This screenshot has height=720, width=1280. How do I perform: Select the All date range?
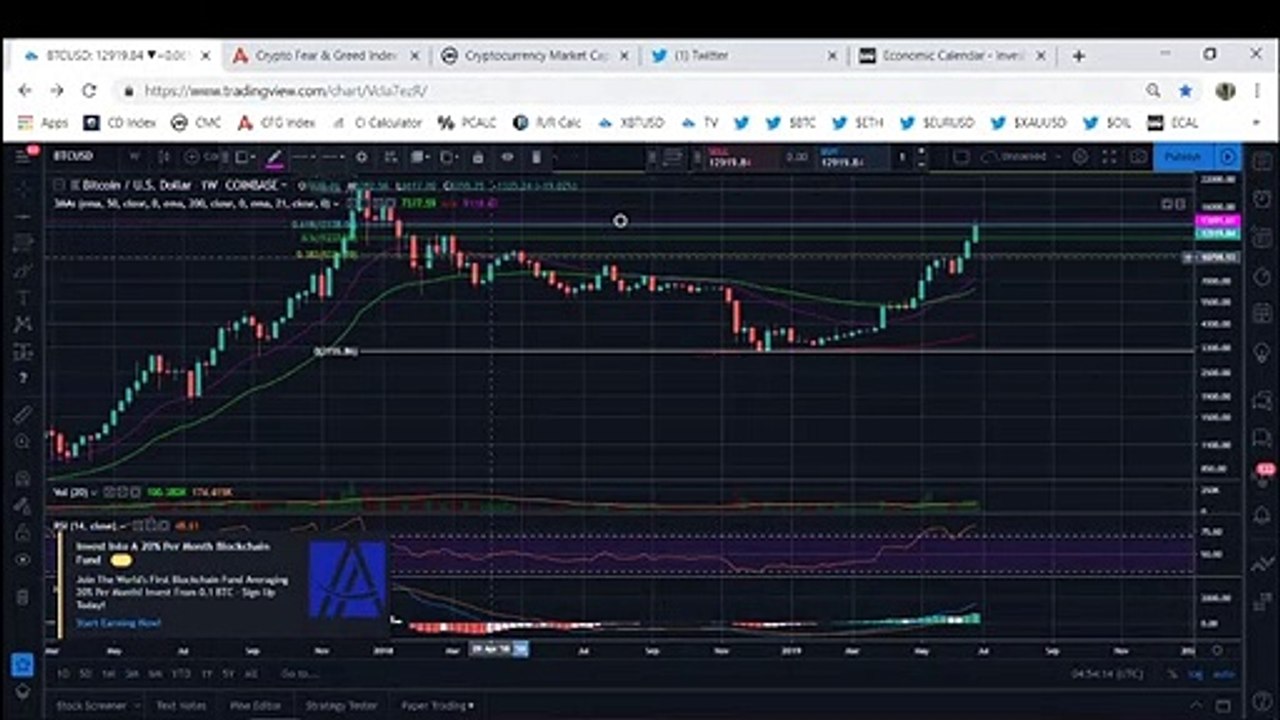pyautogui.click(x=250, y=674)
